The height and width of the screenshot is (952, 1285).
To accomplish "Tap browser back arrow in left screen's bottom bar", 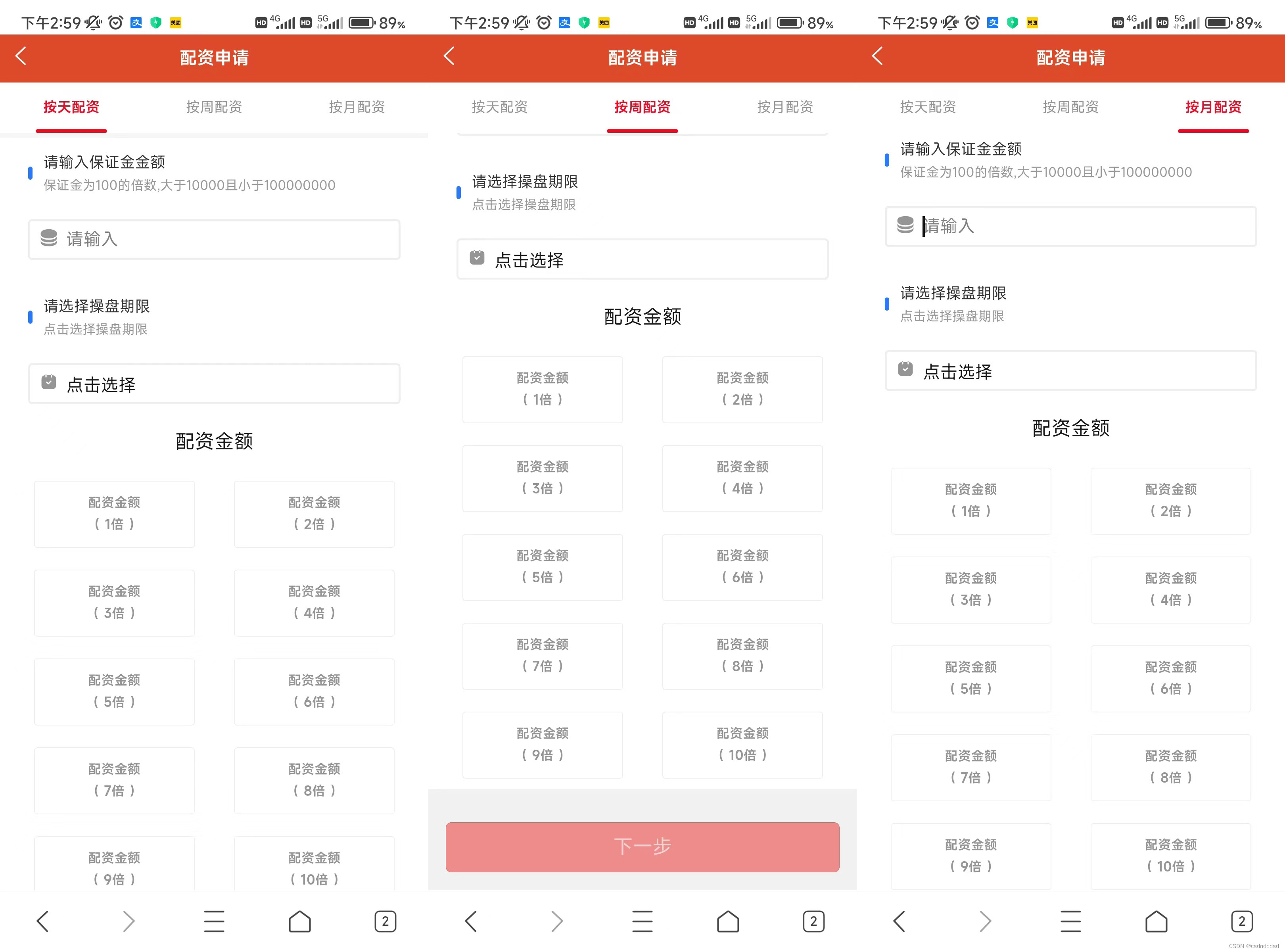I will click(43, 921).
